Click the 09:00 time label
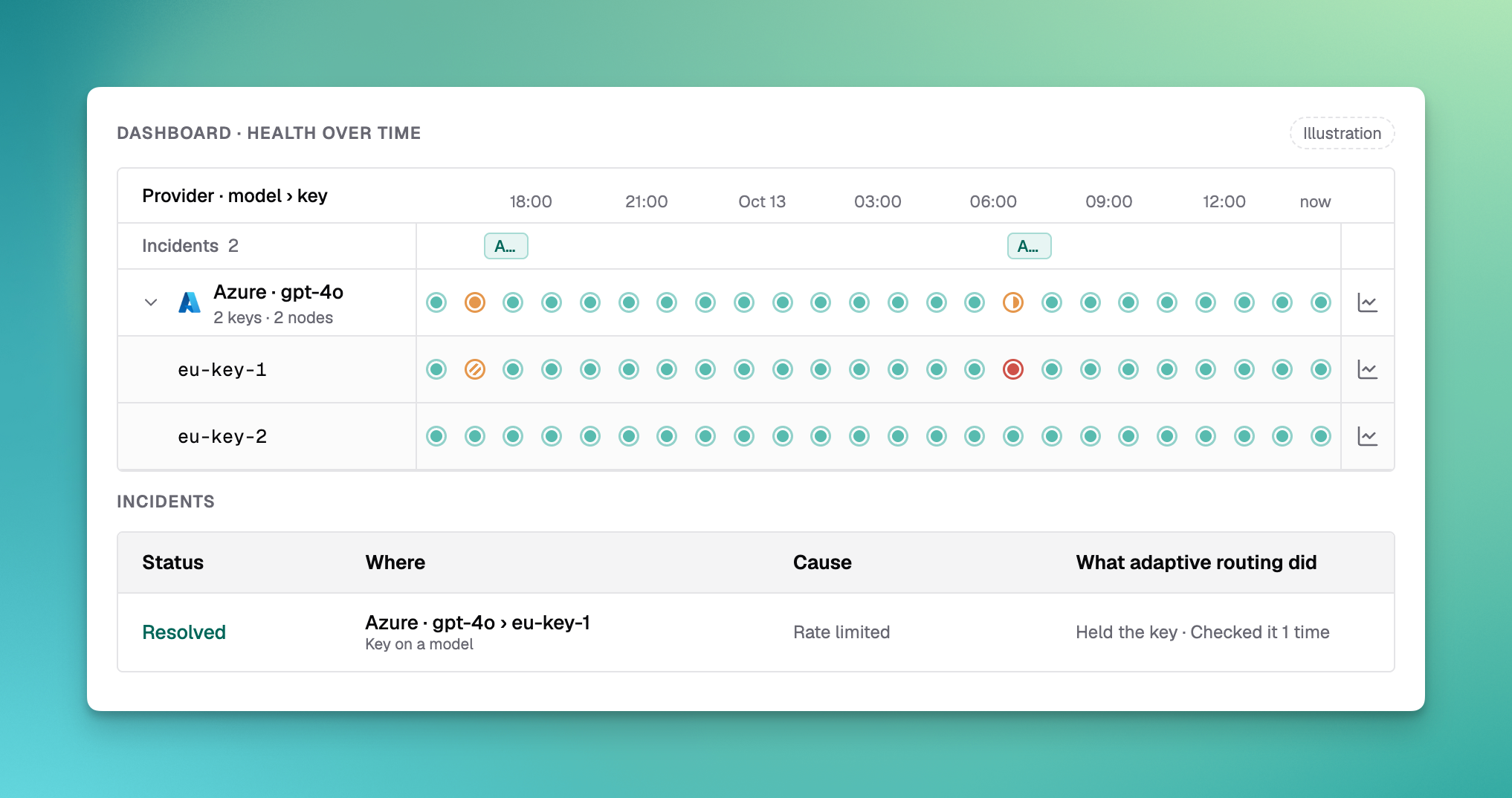This screenshot has height=798, width=1512. (1109, 201)
